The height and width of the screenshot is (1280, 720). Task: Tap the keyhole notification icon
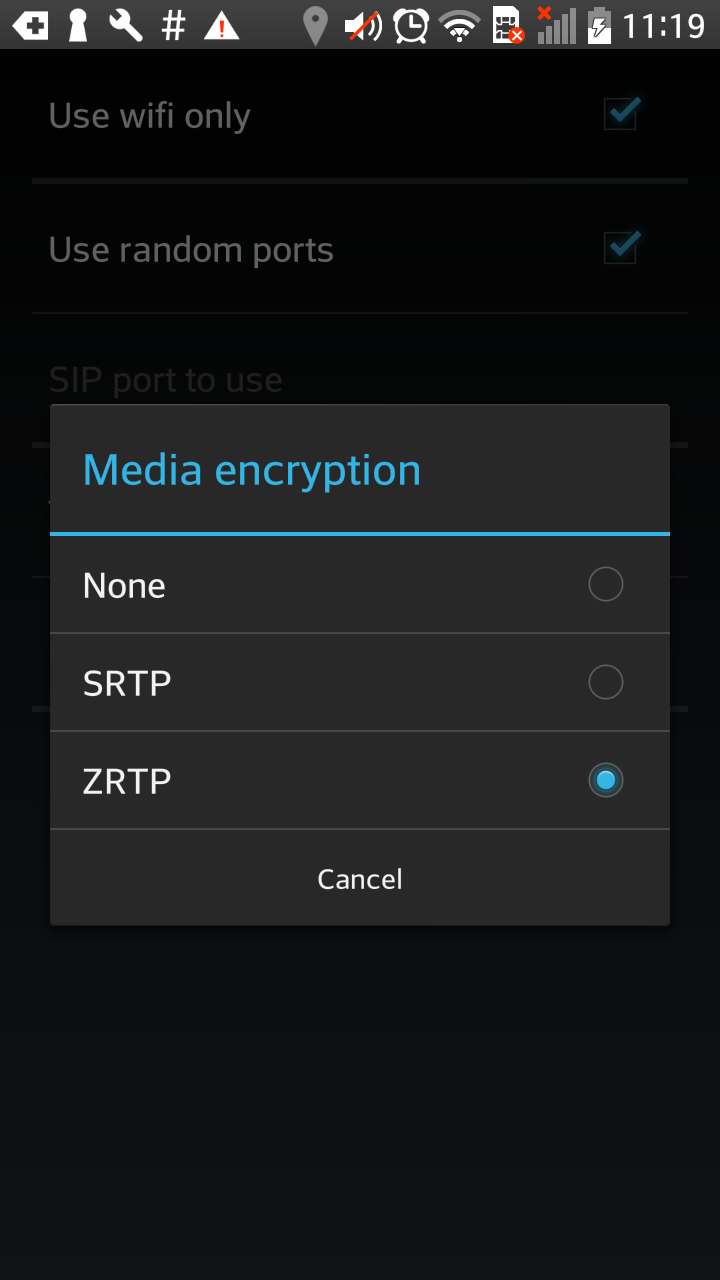(78, 26)
